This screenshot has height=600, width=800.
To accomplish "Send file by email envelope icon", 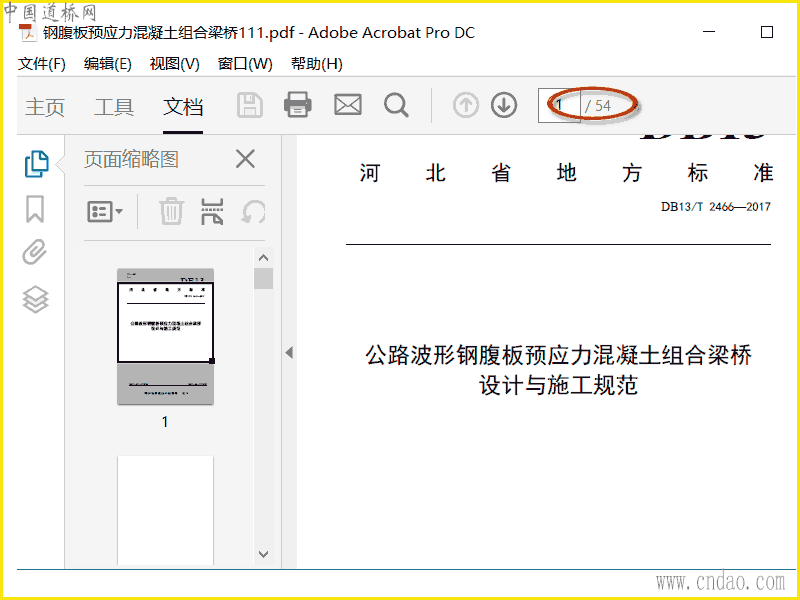I will (x=348, y=105).
